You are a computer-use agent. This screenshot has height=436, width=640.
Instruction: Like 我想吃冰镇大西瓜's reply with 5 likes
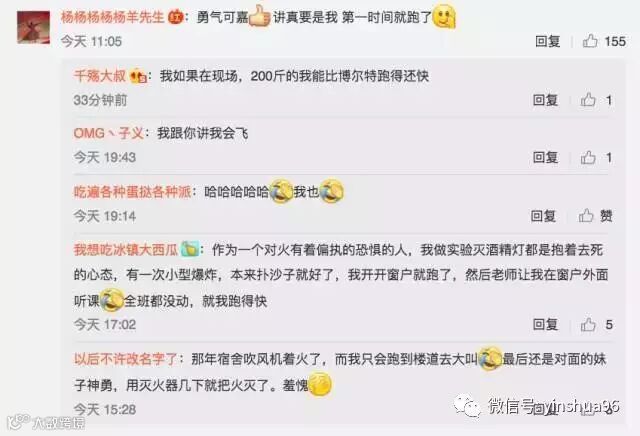point(588,325)
